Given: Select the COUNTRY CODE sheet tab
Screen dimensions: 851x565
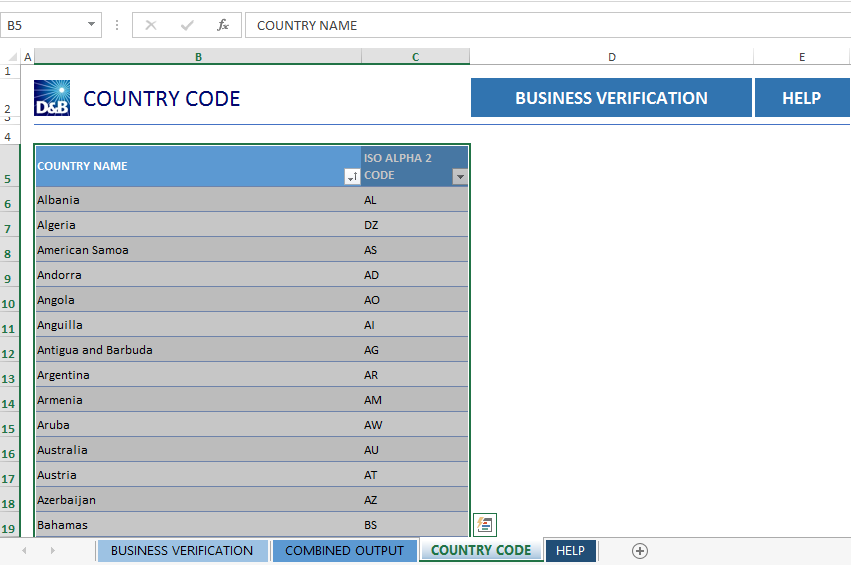Looking at the screenshot, I should (481, 550).
